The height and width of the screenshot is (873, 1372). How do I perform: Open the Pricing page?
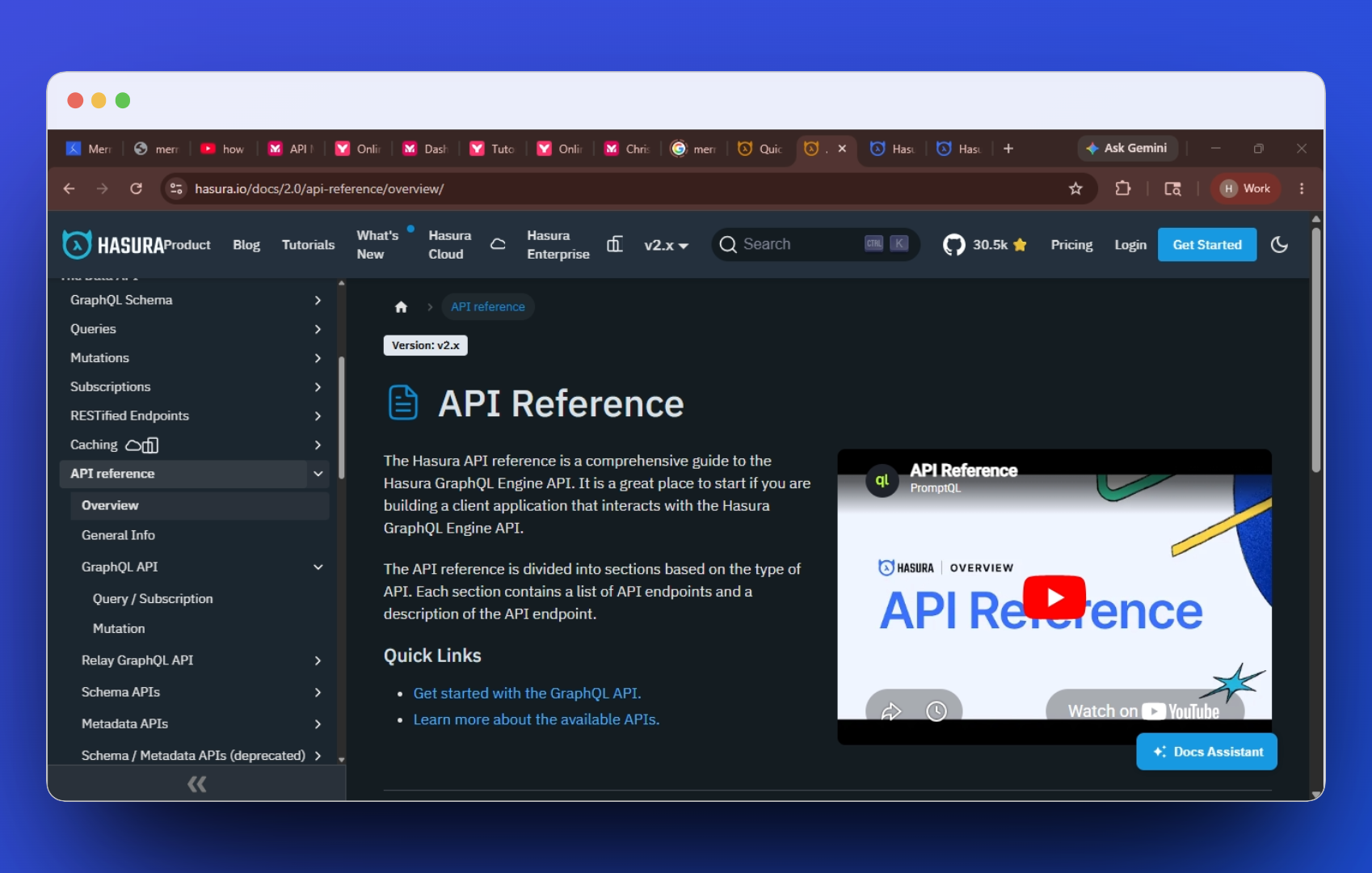pos(1071,245)
